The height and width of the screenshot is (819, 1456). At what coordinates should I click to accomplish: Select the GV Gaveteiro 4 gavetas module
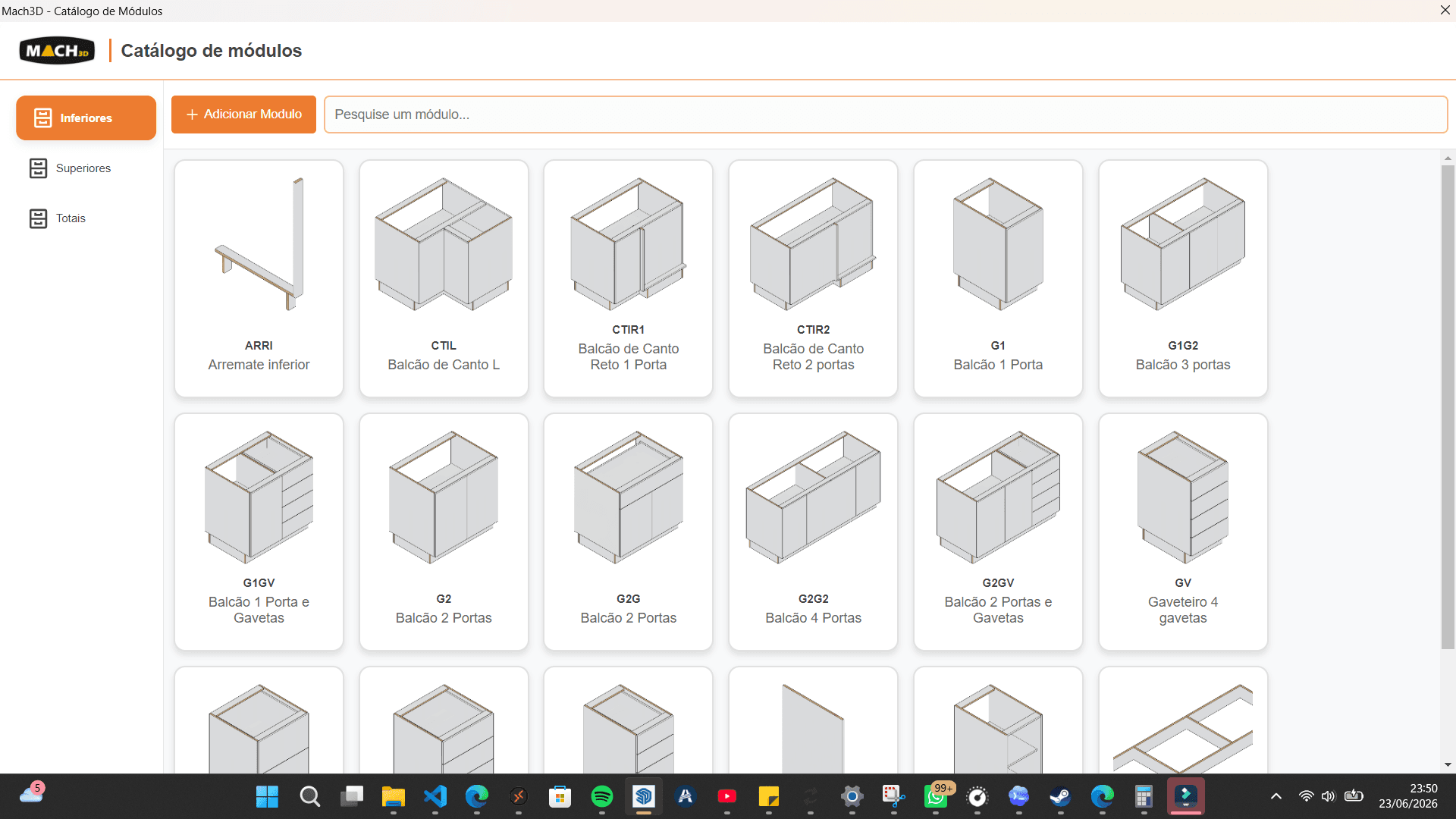pos(1183,532)
